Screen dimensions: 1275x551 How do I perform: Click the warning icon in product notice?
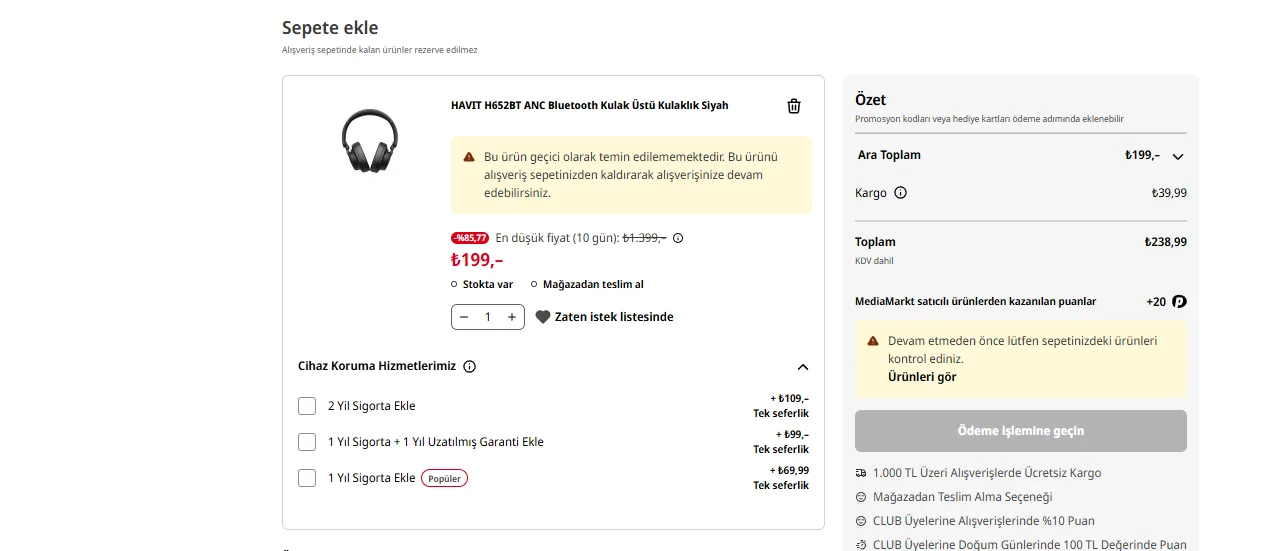point(469,157)
